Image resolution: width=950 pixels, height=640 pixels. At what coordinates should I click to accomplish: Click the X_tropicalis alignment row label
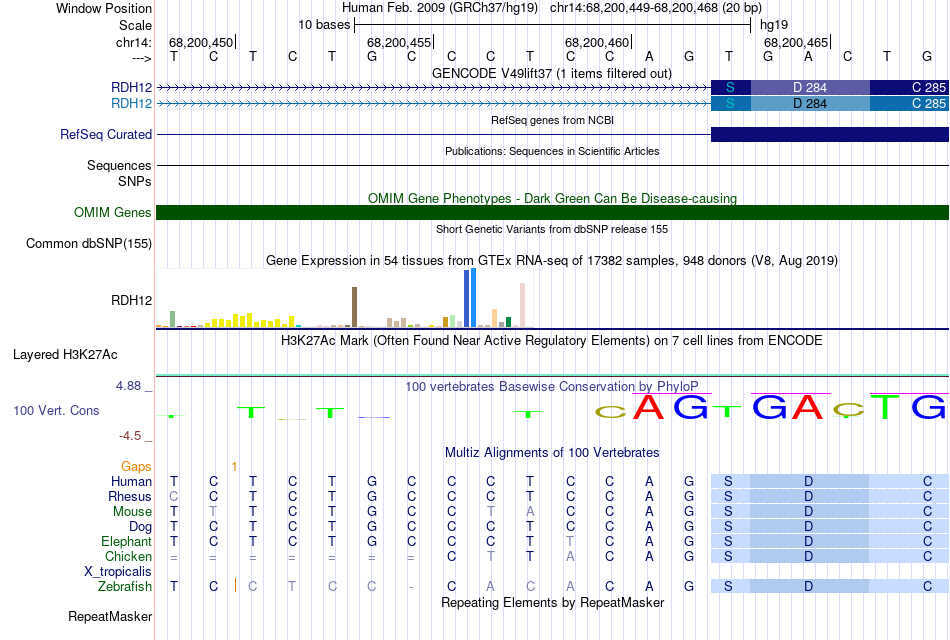pyautogui.click(x=118, y=572)
